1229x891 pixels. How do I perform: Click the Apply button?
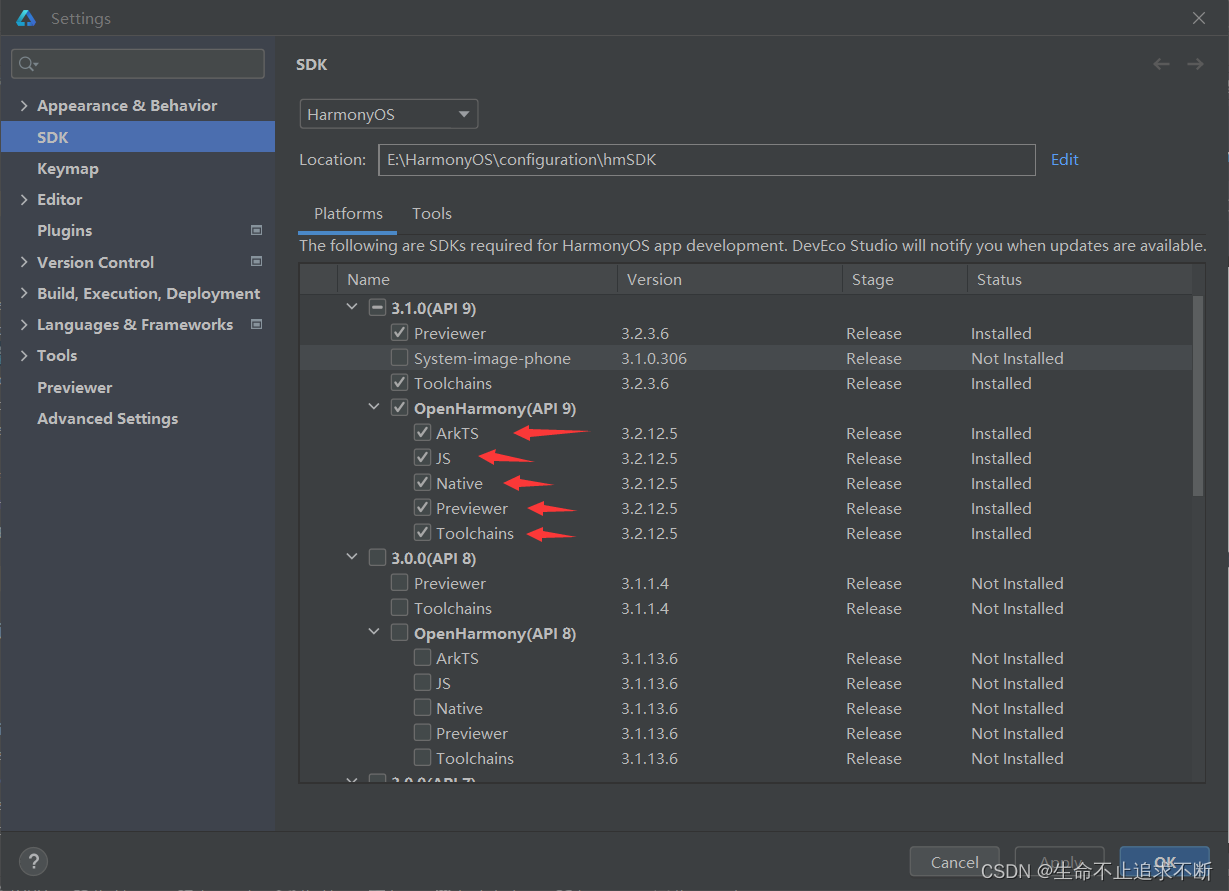(x=1060, y=862)
